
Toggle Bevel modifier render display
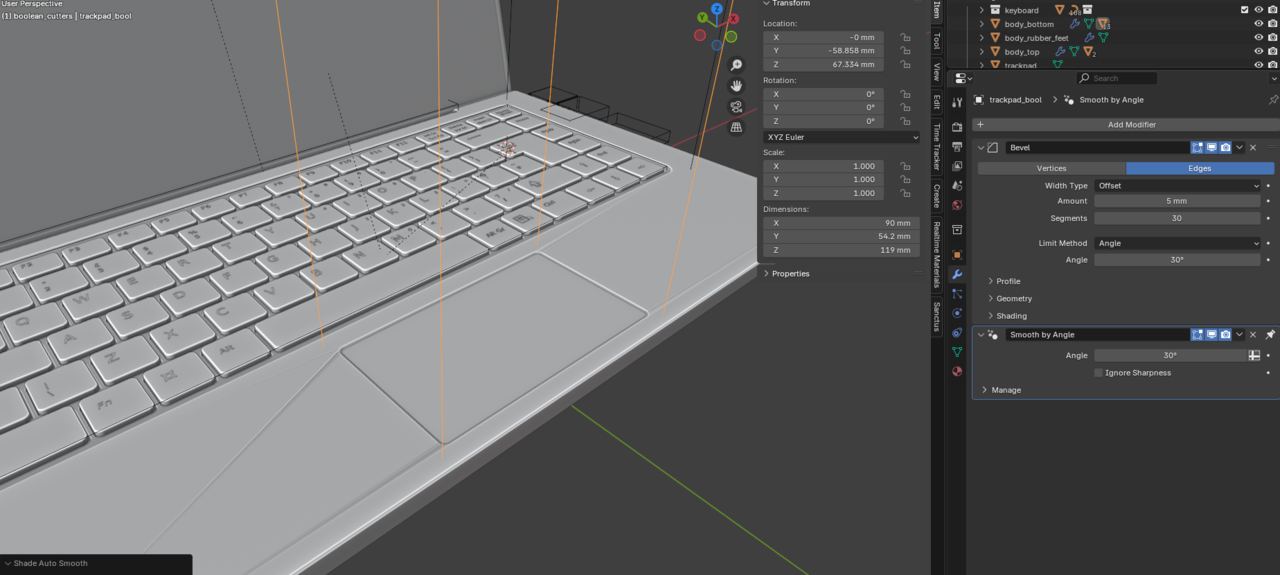point(1225,147)
